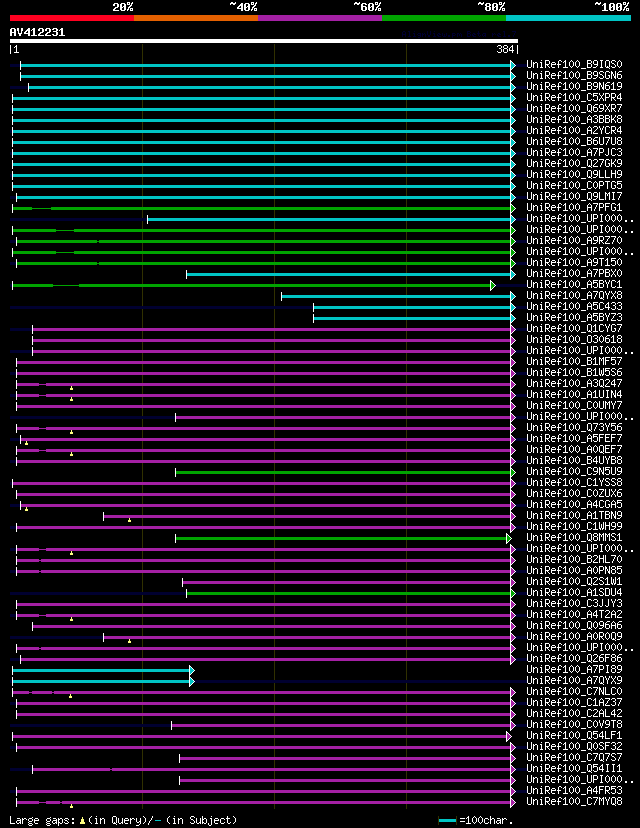Select the UniRef100_C1WH99 label
640x828 pixels.
click(574, 526)
